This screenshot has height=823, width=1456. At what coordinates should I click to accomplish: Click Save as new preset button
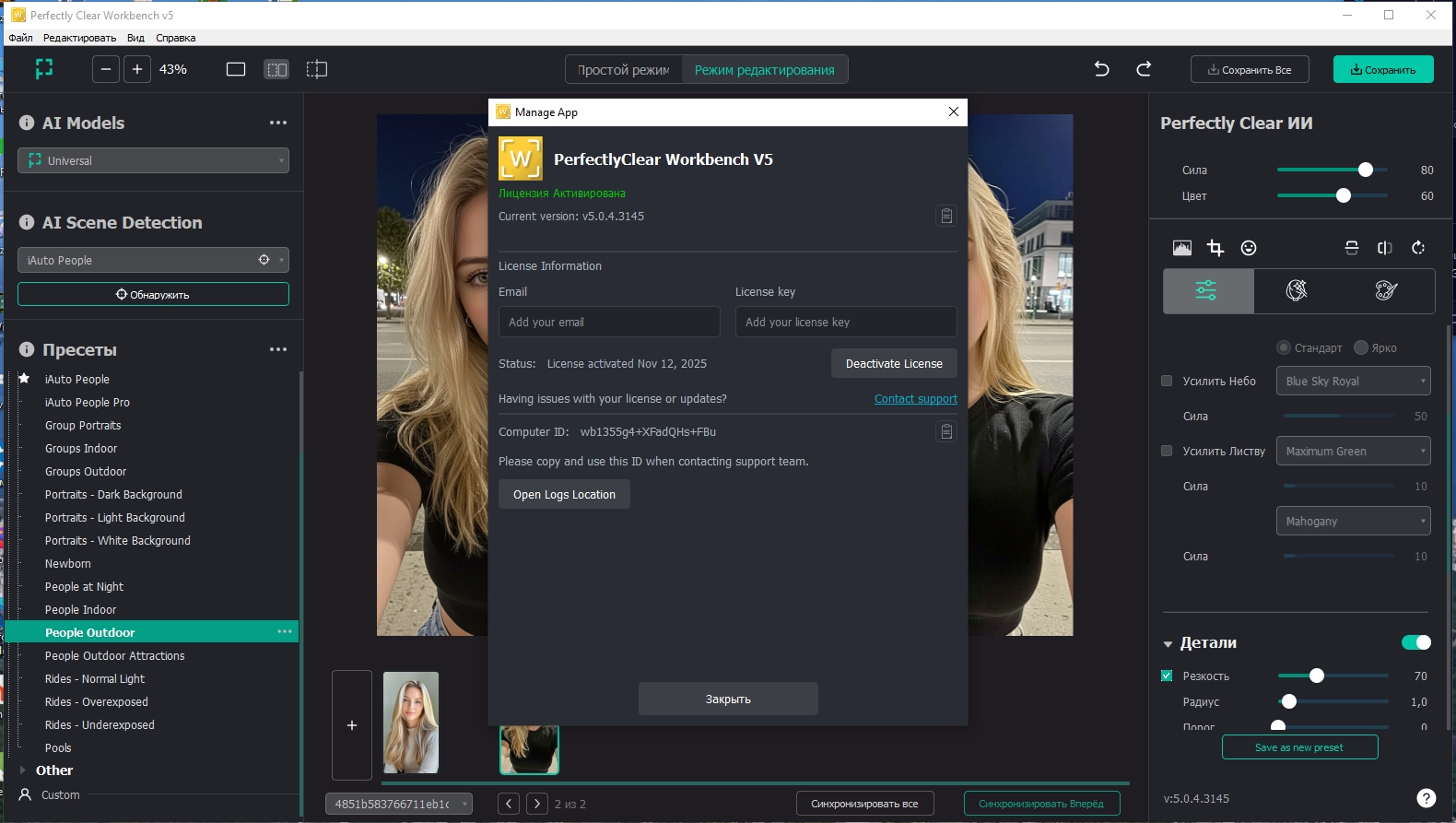(1299, 747)
